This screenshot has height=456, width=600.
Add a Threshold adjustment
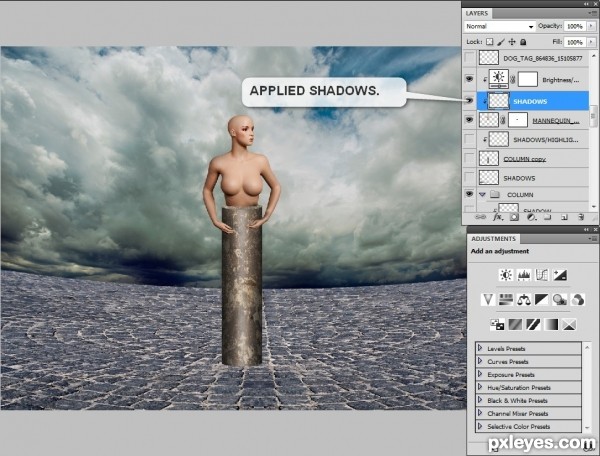tap(533, 324)
